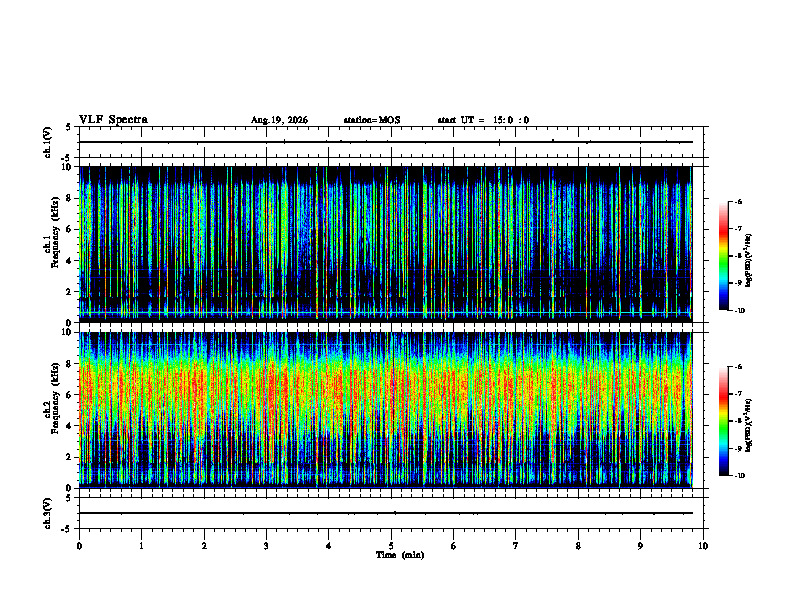Click the "VLF Spectra" plot title

pos(113,120)
